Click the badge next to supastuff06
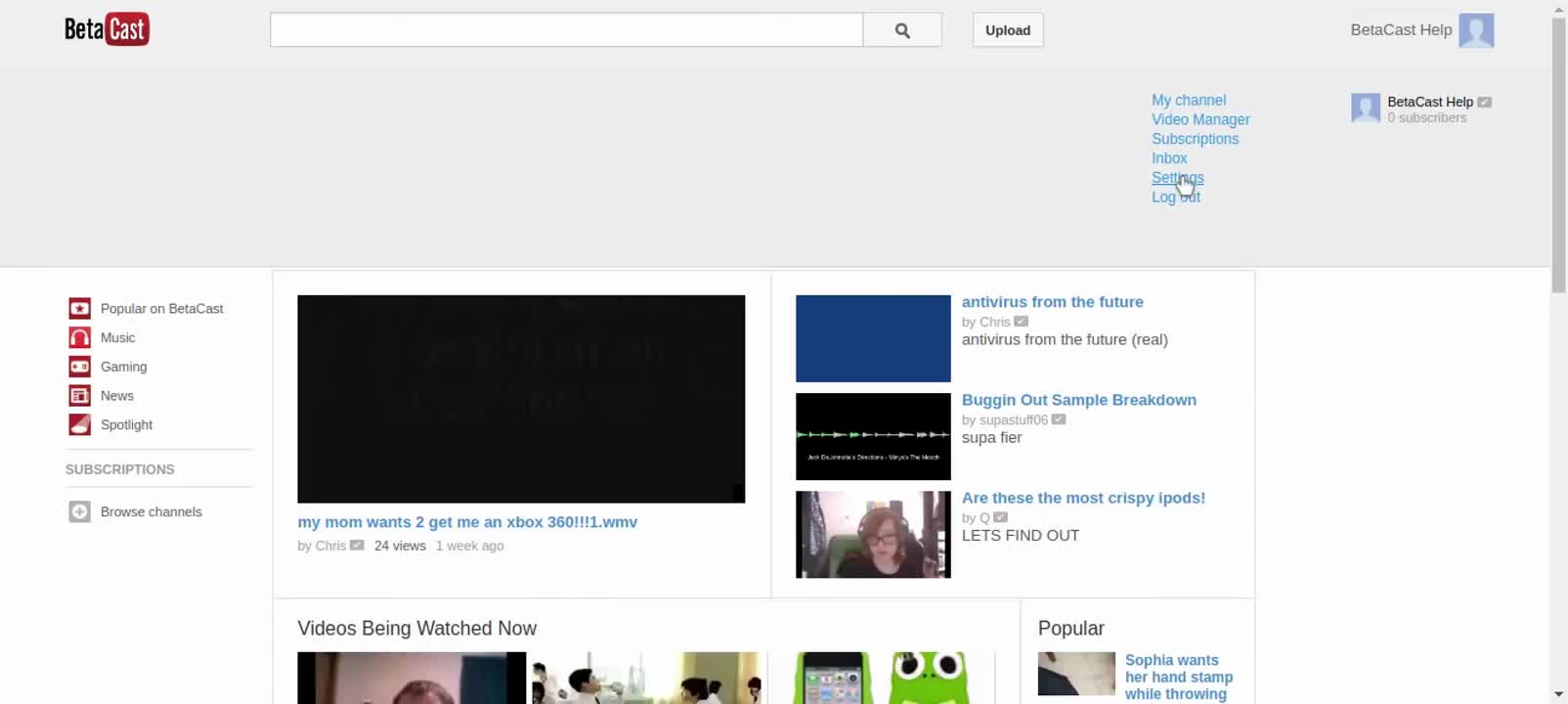 (1059, 419)
